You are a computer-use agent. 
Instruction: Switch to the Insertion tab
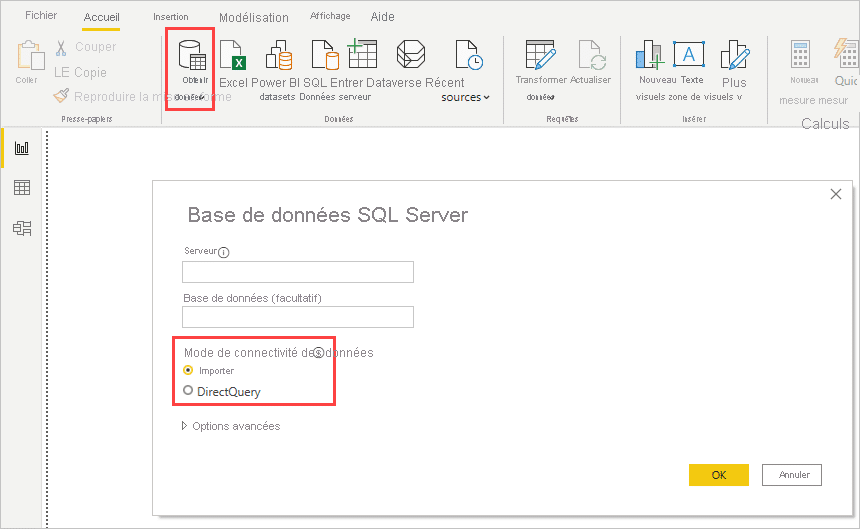tap(170, 17)
